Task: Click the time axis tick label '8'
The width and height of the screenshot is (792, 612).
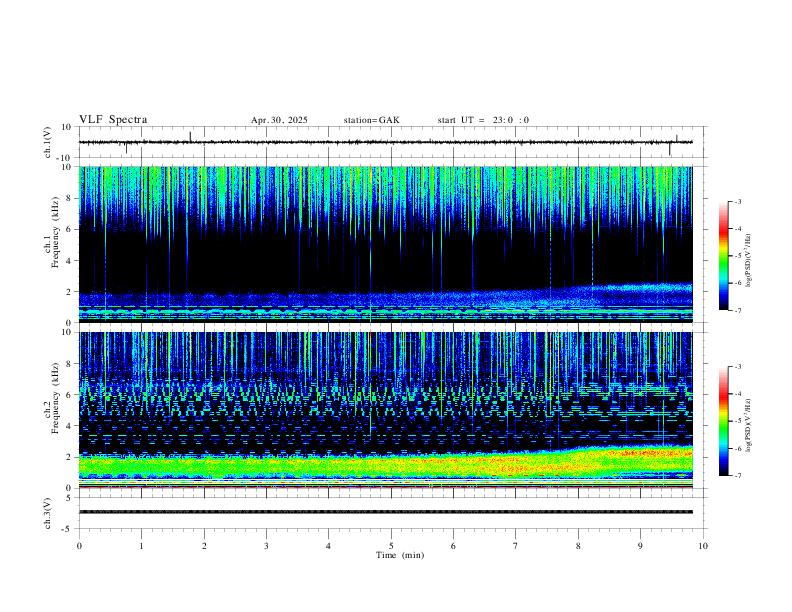Action: tap(578, 546)
